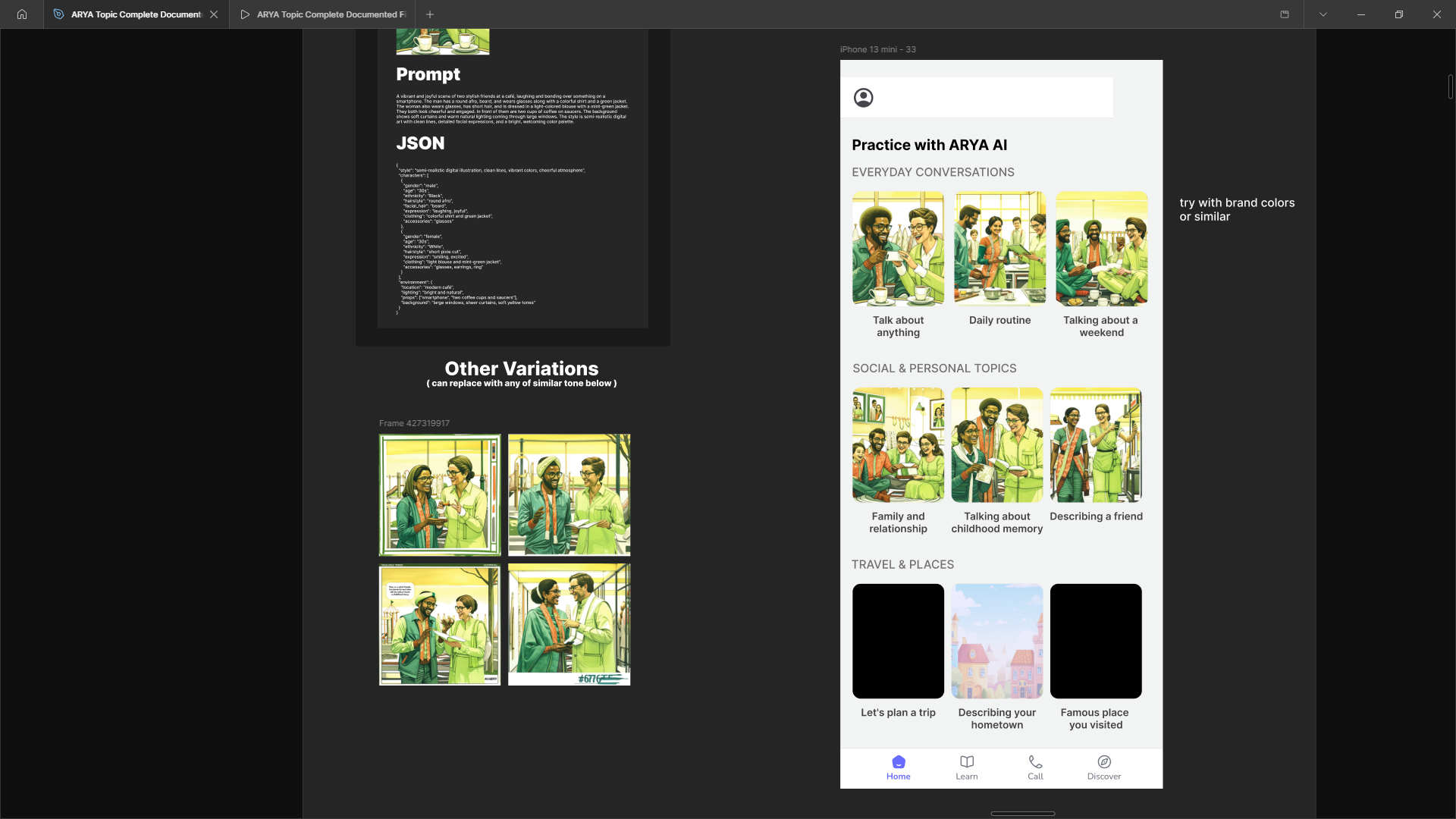
Task: Open the tab list dropdown chevron
Action: [x=1323, y=14]
